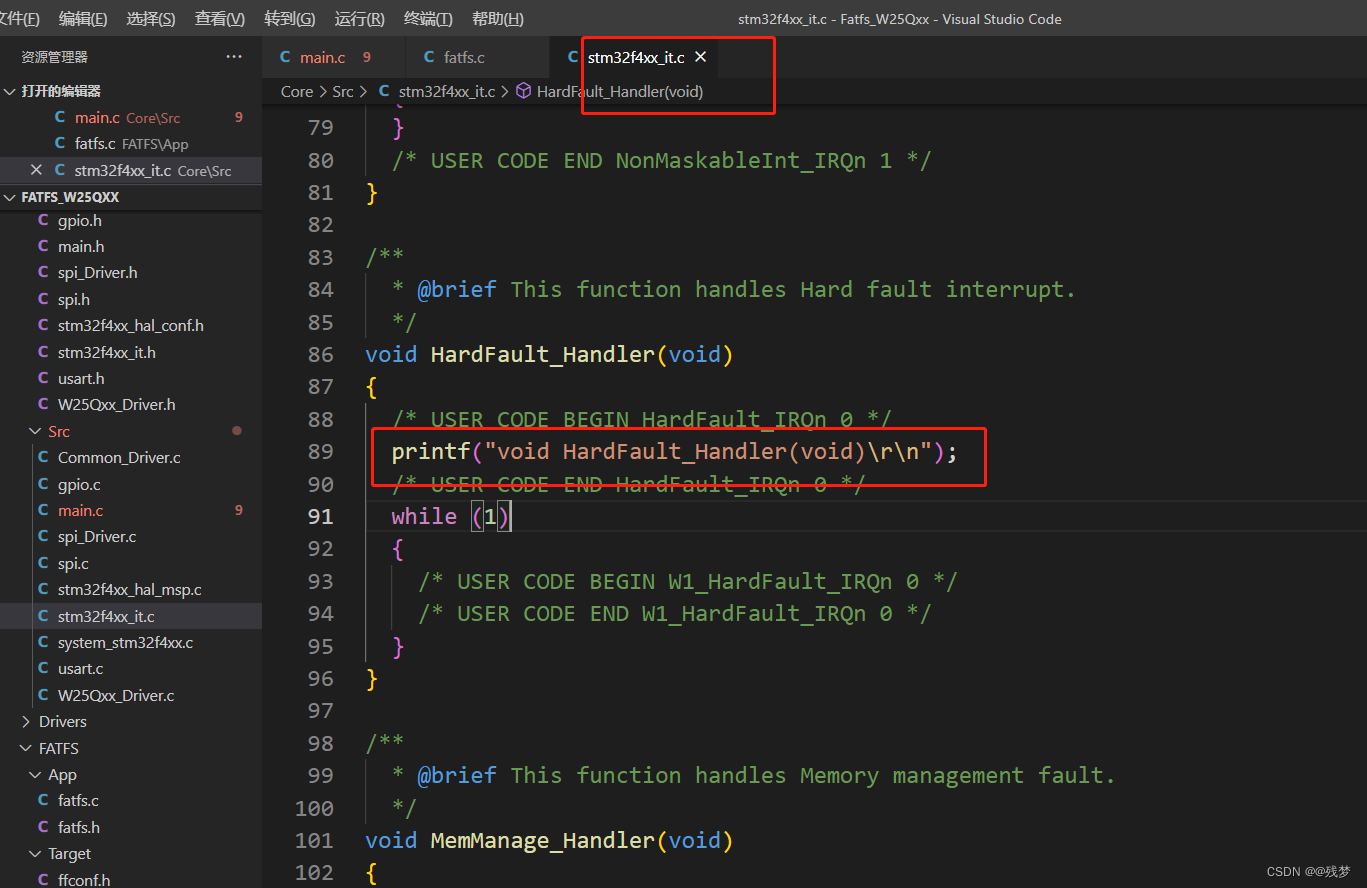Viewport: 1367px width, 888px height.
Task: Place cursor on printf statement line
Action: [x=674, y=452]
